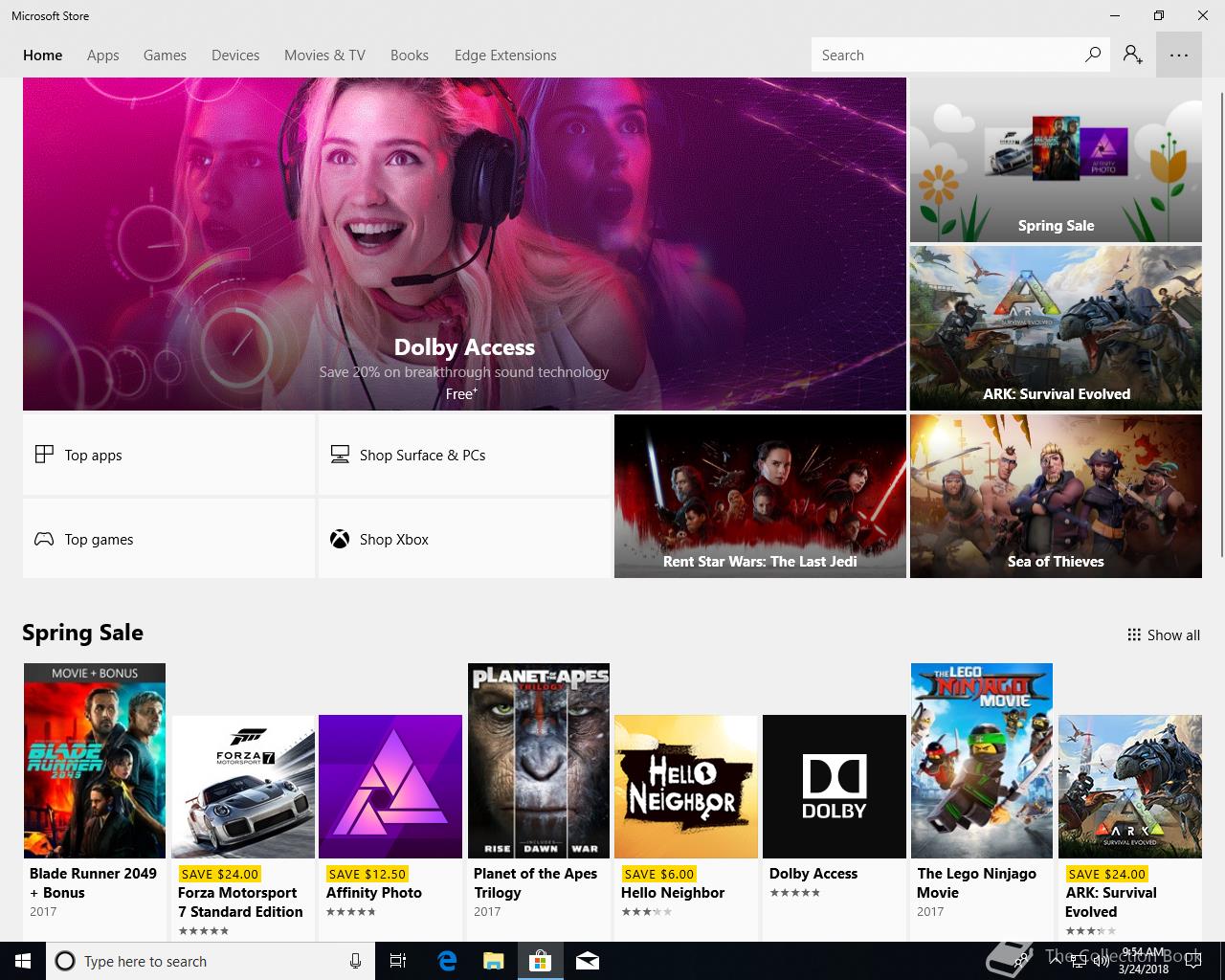The width and height of the screenshot is (1225, 980).
Task: Open Mail app from taskbar
Action: click(588, 961)
